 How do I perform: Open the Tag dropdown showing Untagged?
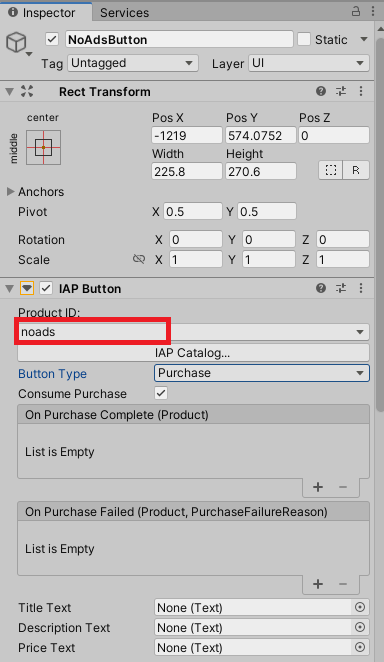tap(133, 63)
